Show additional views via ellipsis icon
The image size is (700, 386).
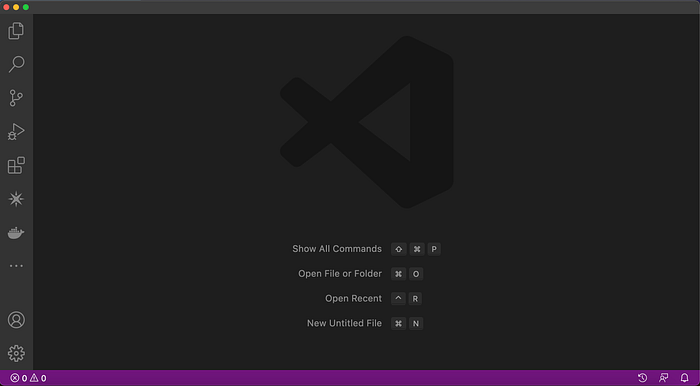click(16, 266)
